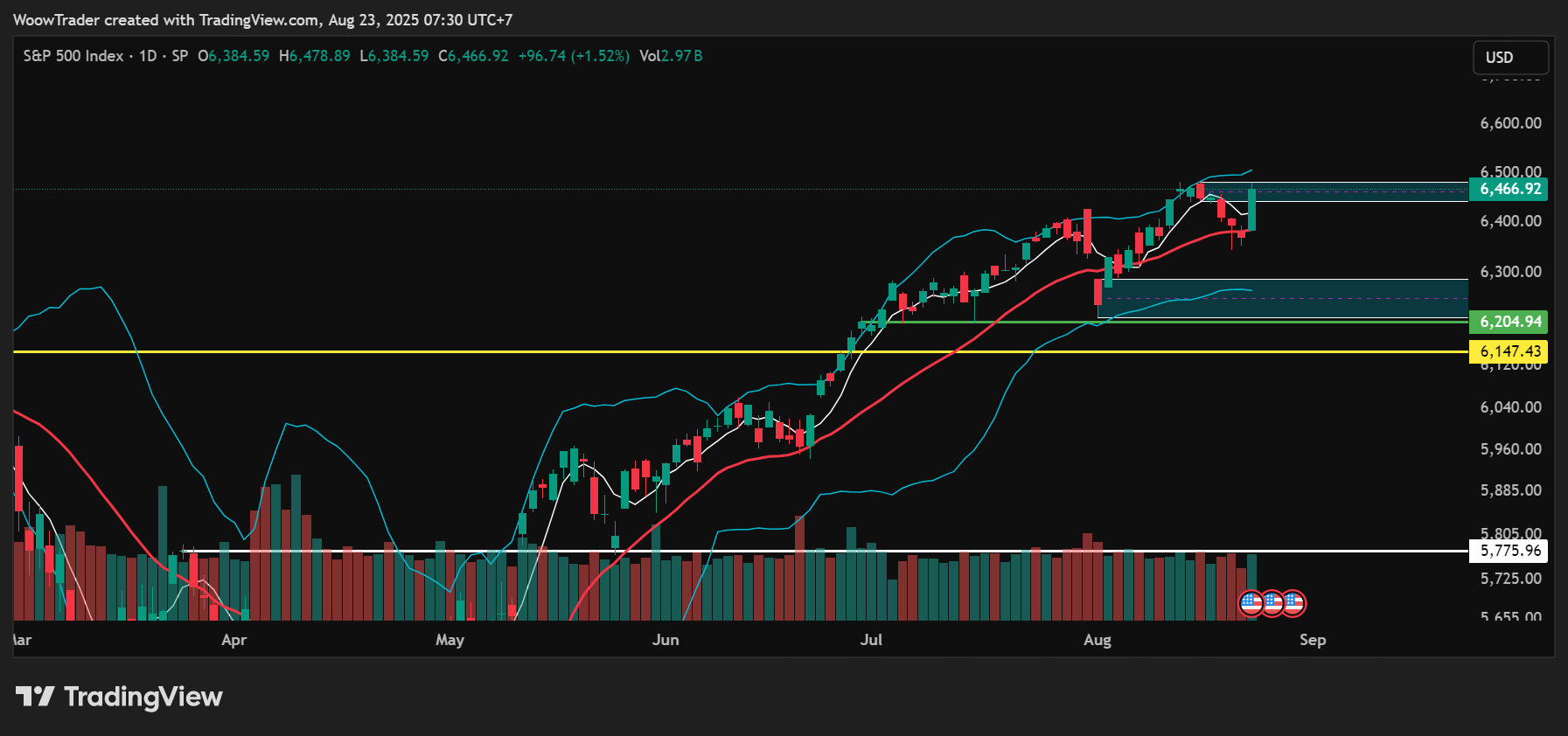1568x736 pixels.
Task: Click the 1D interval label in legend
Action: pyautogui.click(x=148, y=56)
